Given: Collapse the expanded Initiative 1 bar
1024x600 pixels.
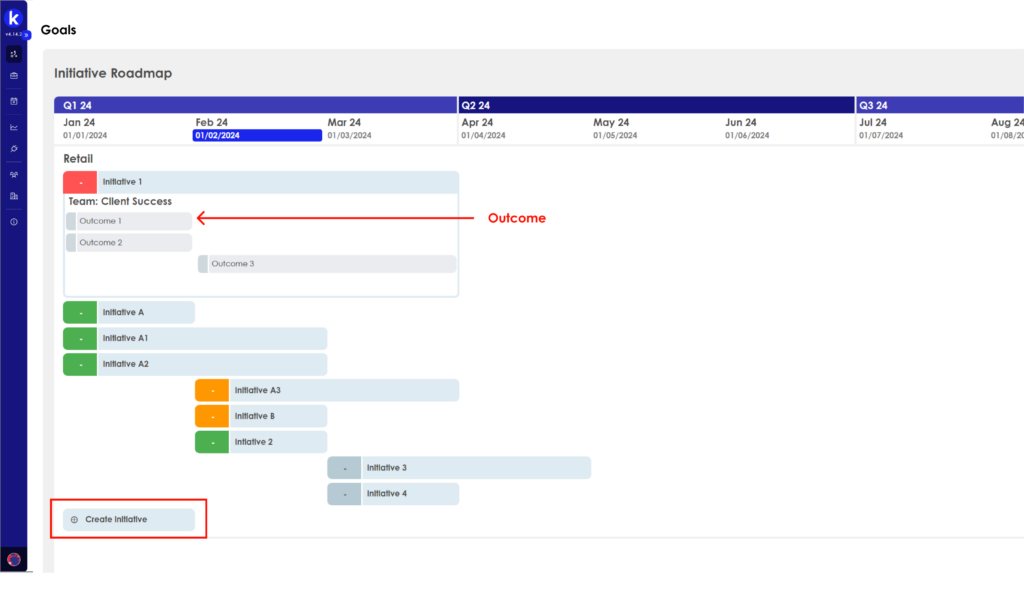Looking at the screenshot, I should [x=277, y=182].
